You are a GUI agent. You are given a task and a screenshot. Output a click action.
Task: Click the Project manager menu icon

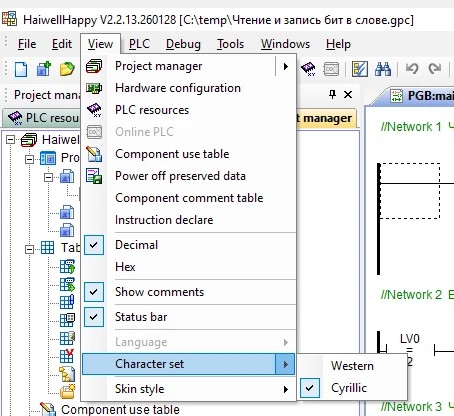94,66
